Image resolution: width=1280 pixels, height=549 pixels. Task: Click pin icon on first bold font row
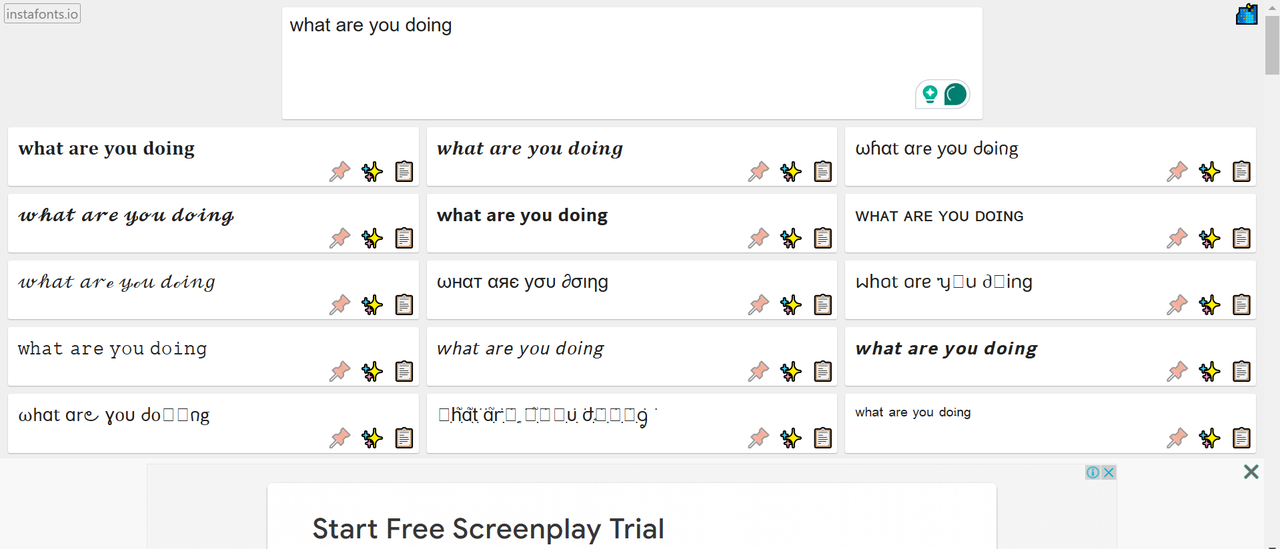340,172
